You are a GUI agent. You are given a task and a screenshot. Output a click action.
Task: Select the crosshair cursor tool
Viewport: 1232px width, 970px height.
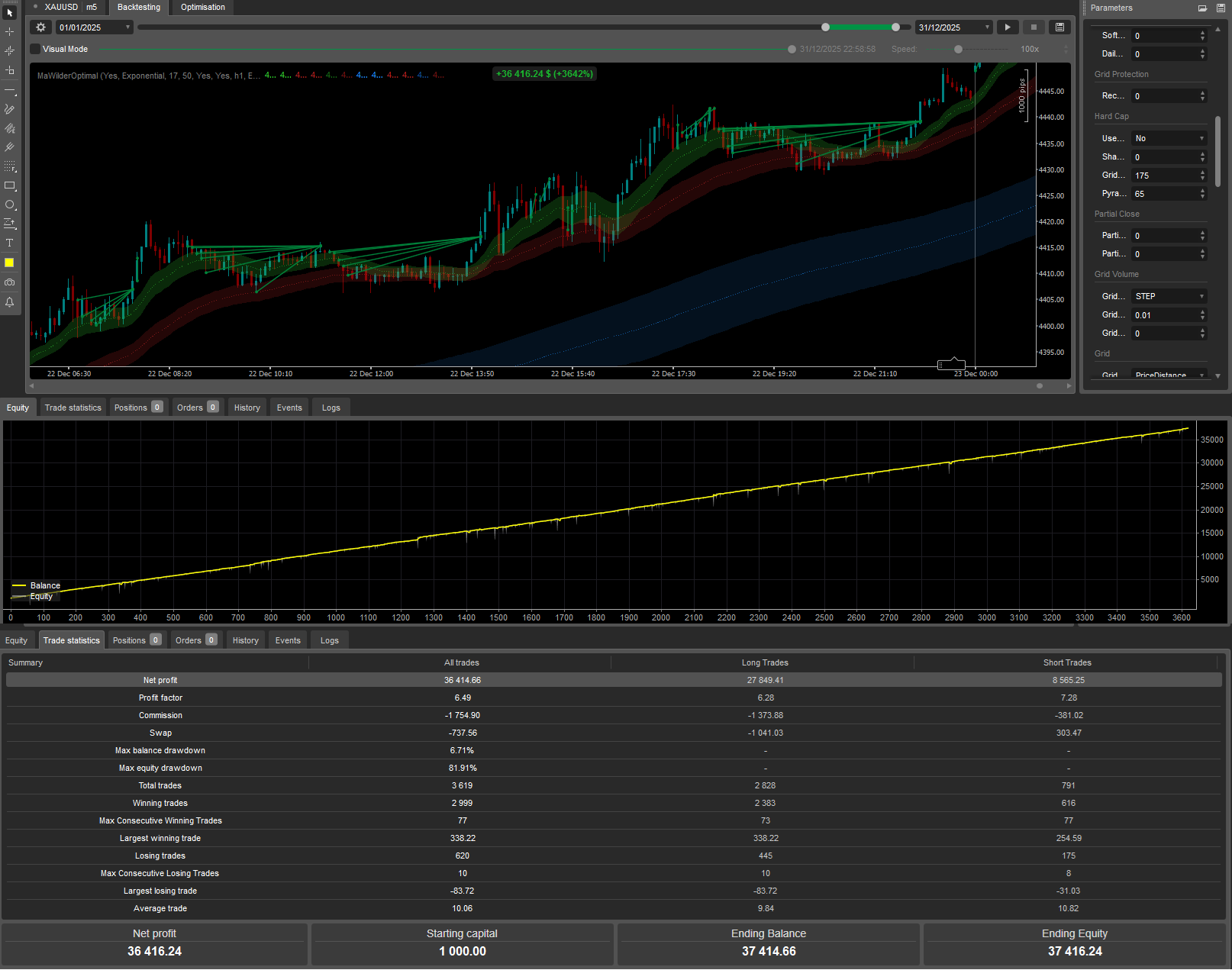[10, 32]
